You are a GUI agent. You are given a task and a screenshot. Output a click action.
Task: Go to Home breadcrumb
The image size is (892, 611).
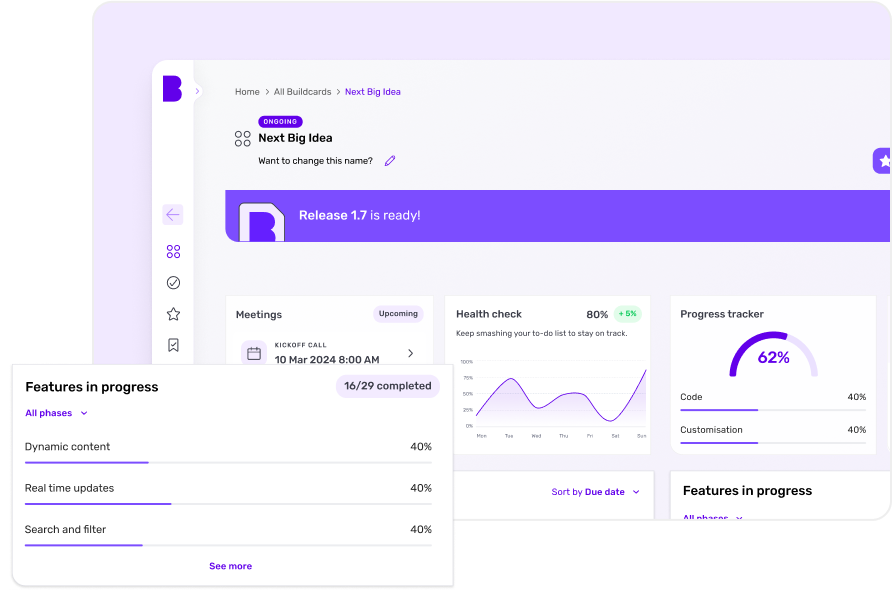point(247,92)
